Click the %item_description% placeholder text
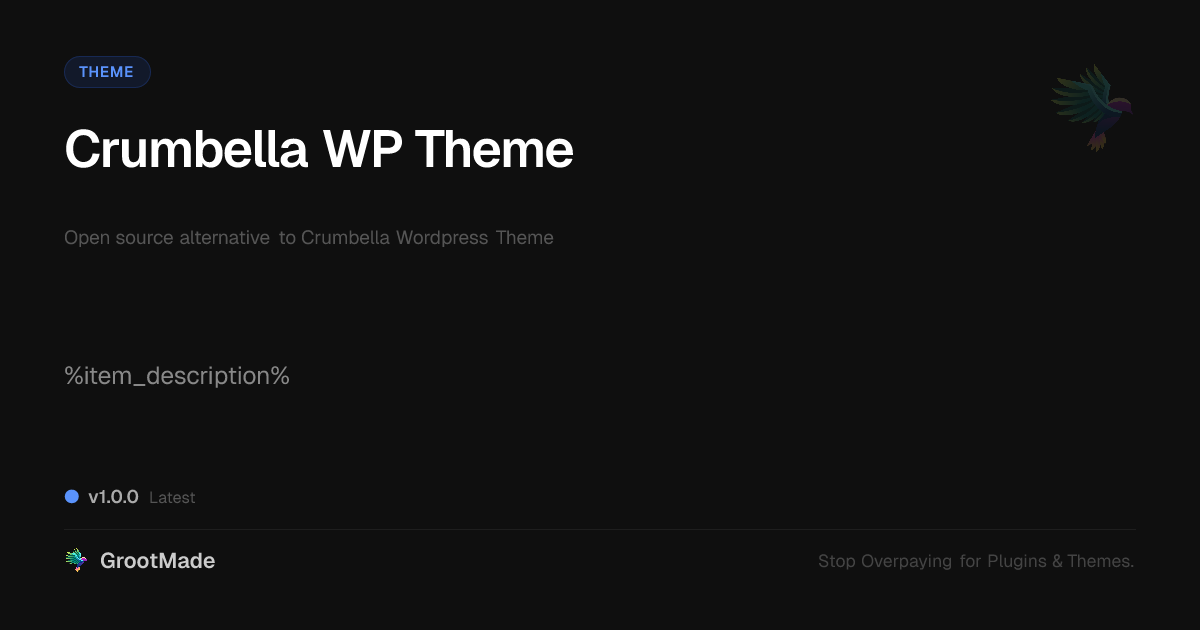 [177, 377]
